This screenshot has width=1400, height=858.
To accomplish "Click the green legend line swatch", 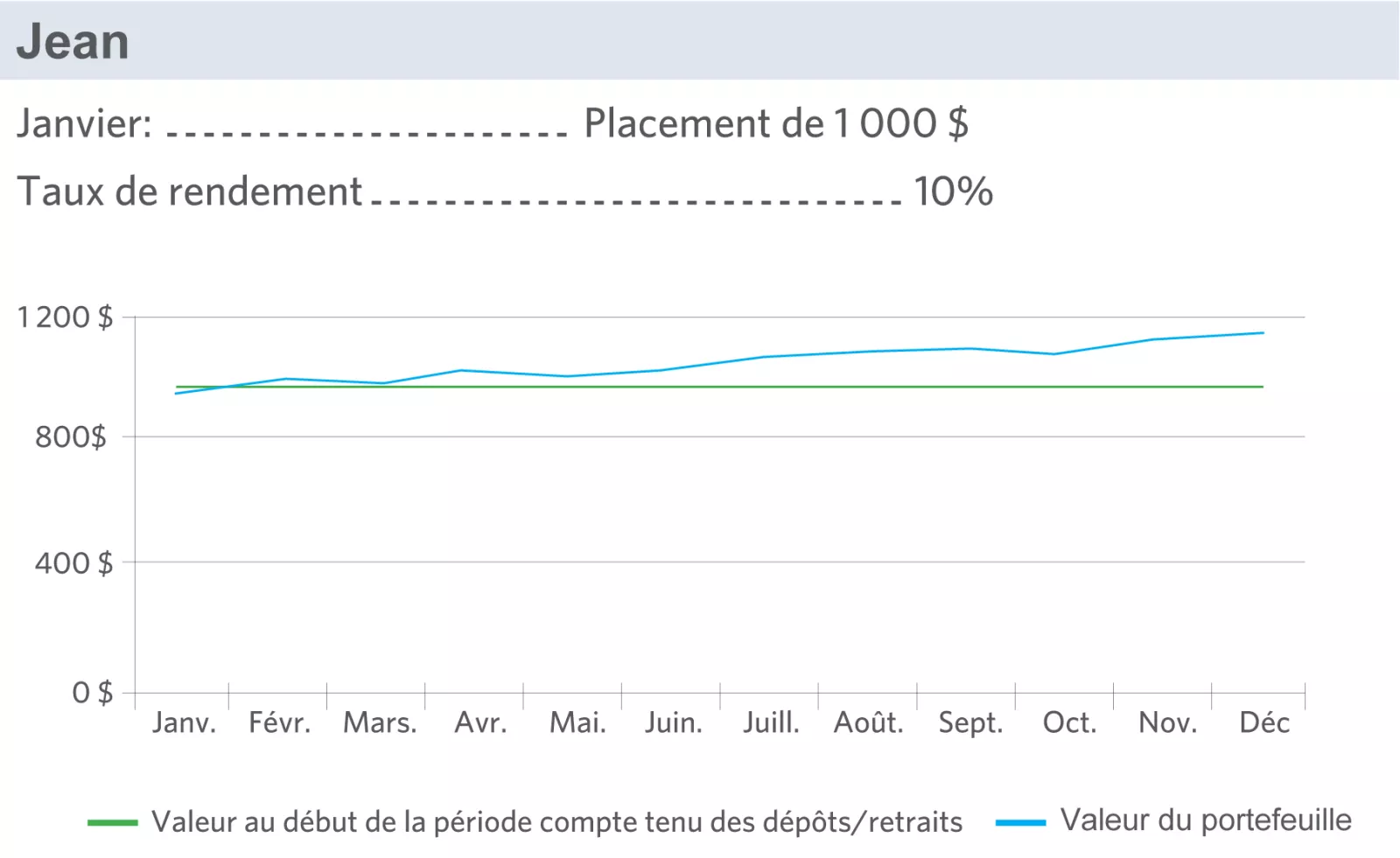I will [x=112, y=823].
